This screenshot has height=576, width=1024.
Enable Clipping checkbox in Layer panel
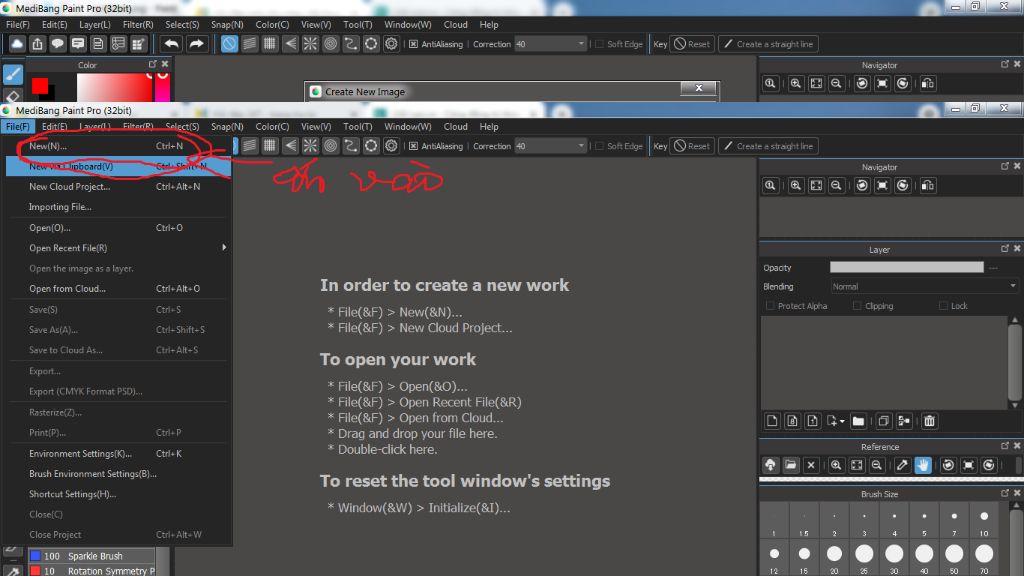tap(857, 306)
